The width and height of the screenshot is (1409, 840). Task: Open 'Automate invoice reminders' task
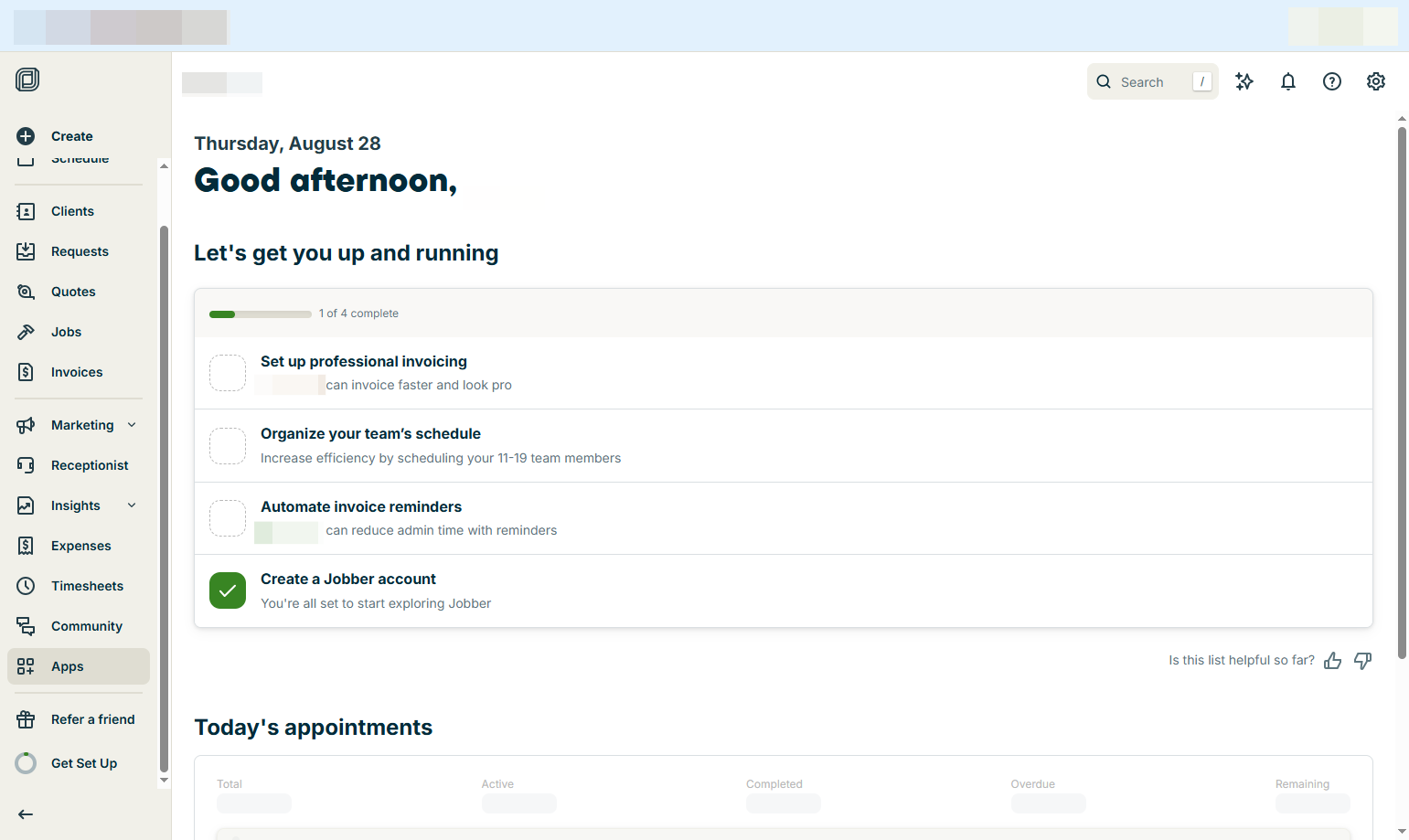tap(784, 518)
